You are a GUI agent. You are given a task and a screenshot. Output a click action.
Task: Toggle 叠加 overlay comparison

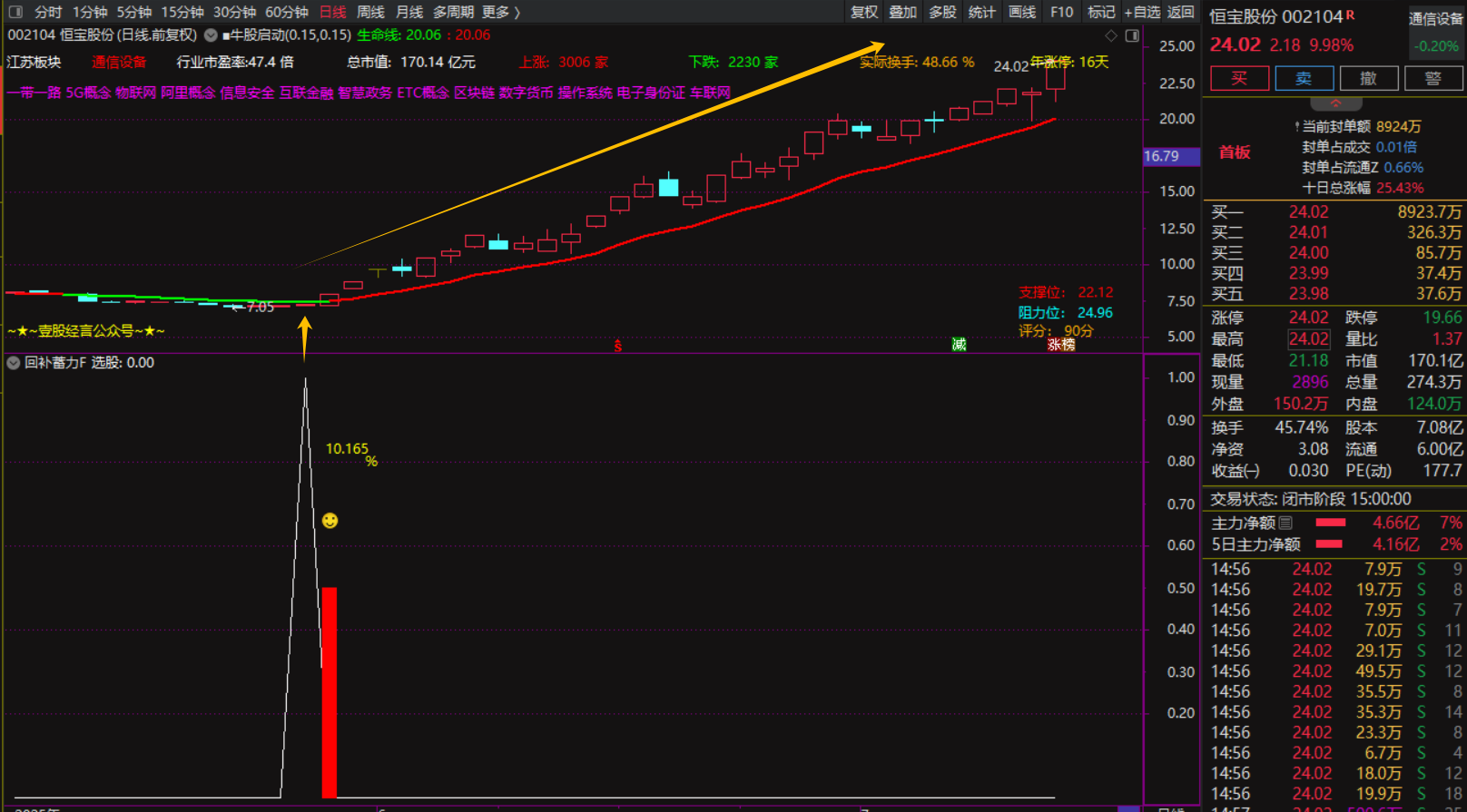(902, 12)
